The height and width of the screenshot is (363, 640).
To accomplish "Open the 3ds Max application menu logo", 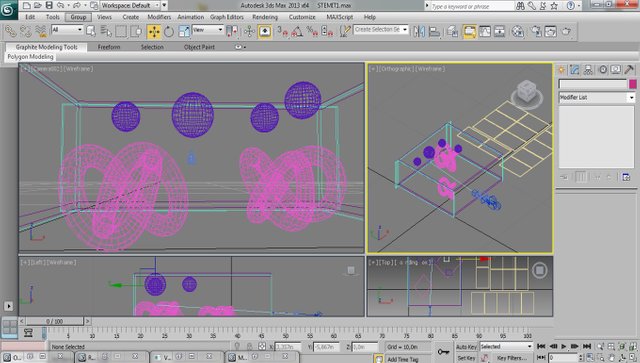I will click(8, 9).
